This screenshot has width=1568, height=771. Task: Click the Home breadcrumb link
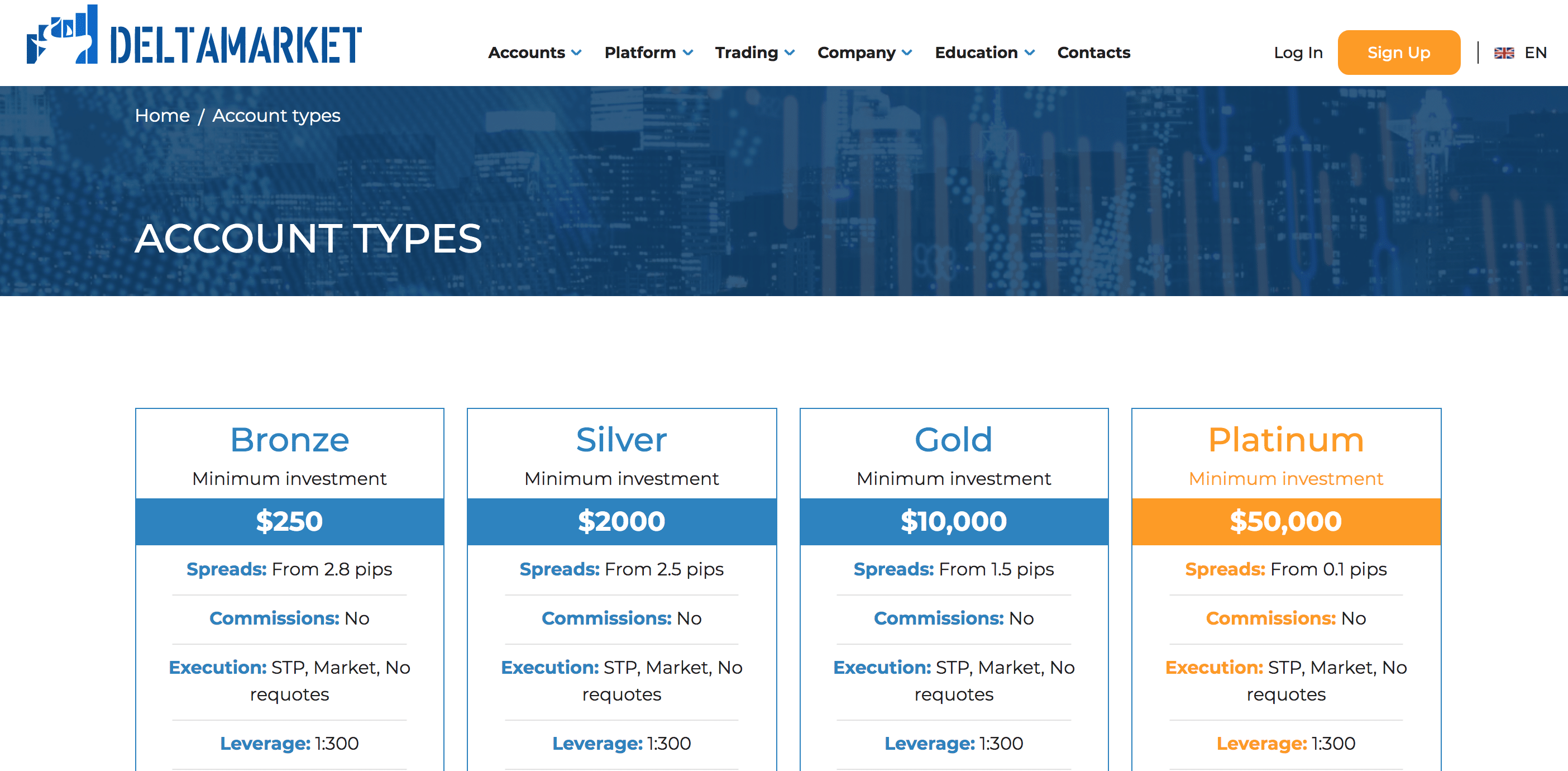click(x=162, y=116)
